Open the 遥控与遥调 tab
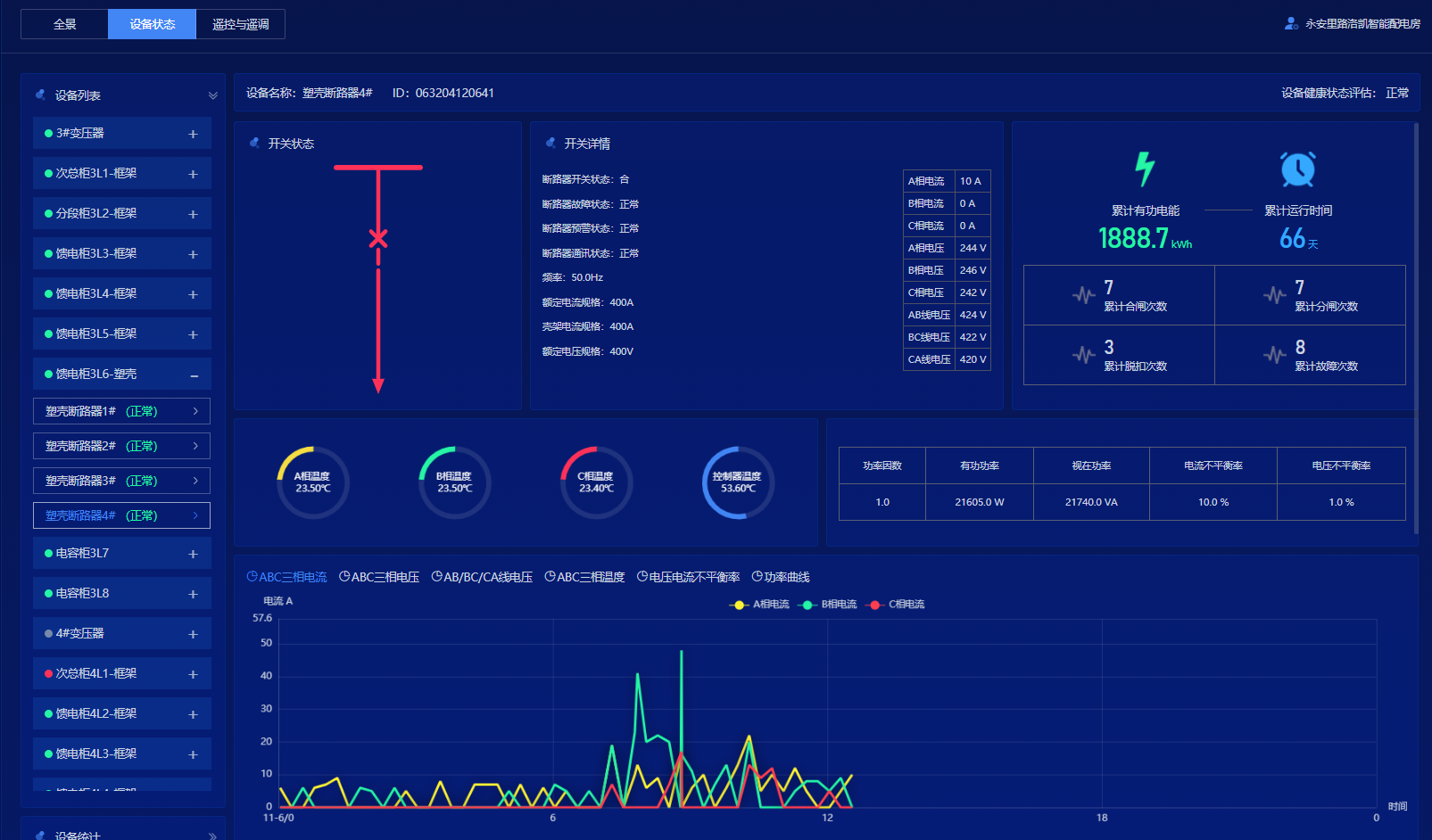 [x=240, y=24]
